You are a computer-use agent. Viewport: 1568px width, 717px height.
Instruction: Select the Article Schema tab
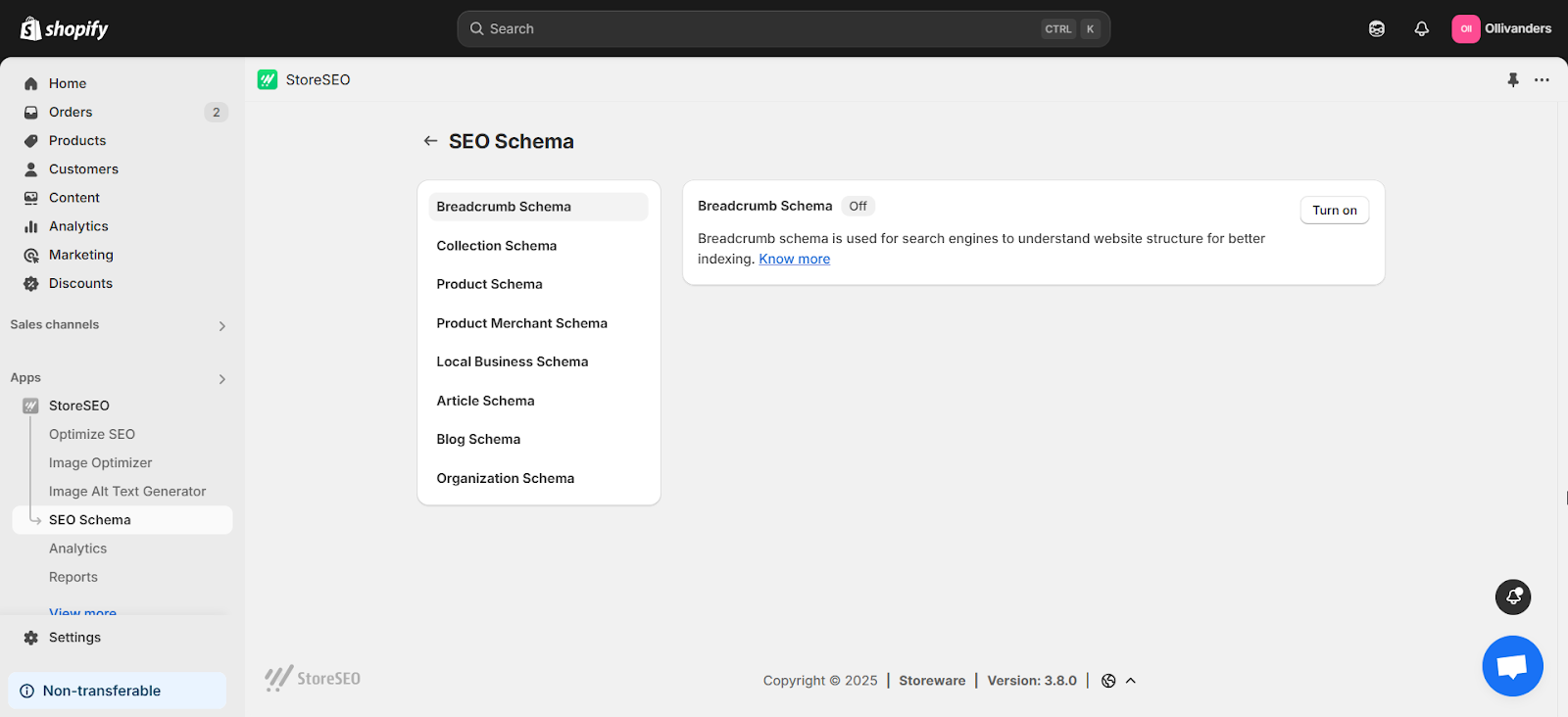click(538, 401)
